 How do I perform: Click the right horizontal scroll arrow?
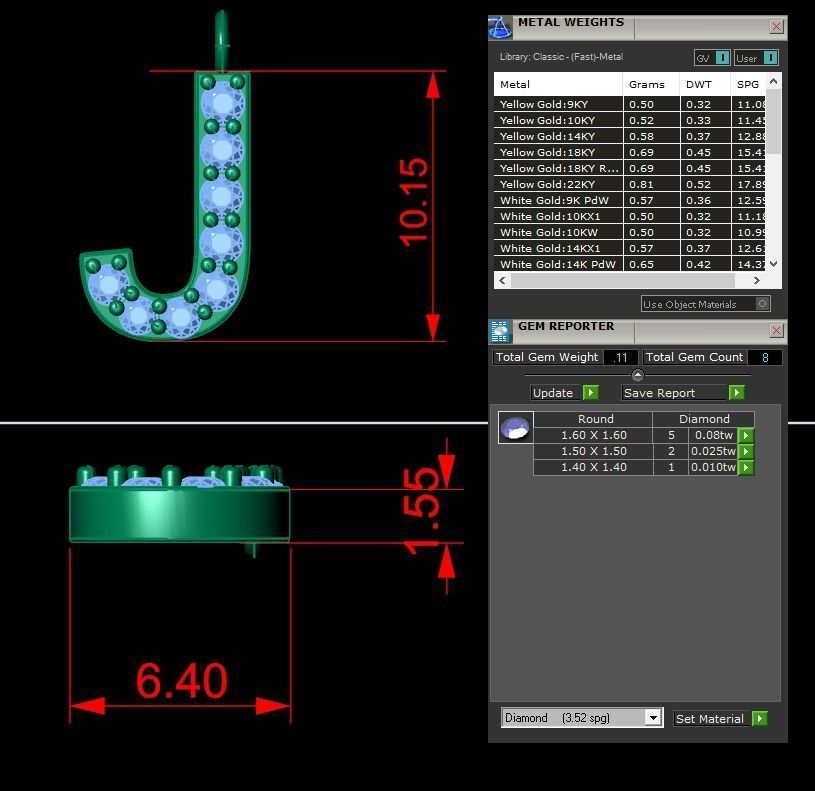coord(757,281)
